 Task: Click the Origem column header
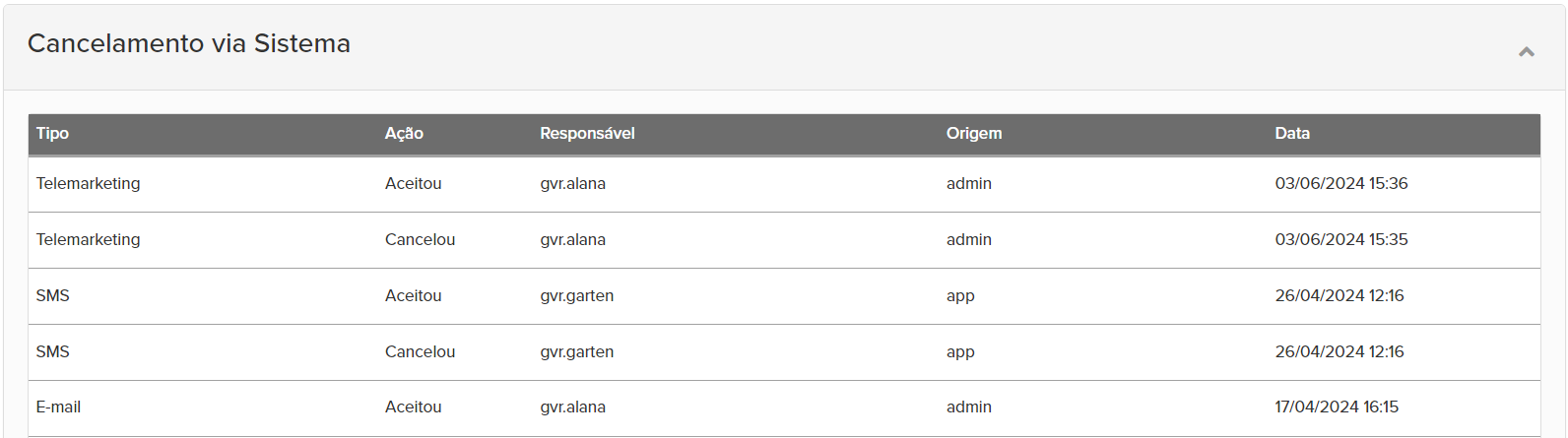[x=974, y=133]
